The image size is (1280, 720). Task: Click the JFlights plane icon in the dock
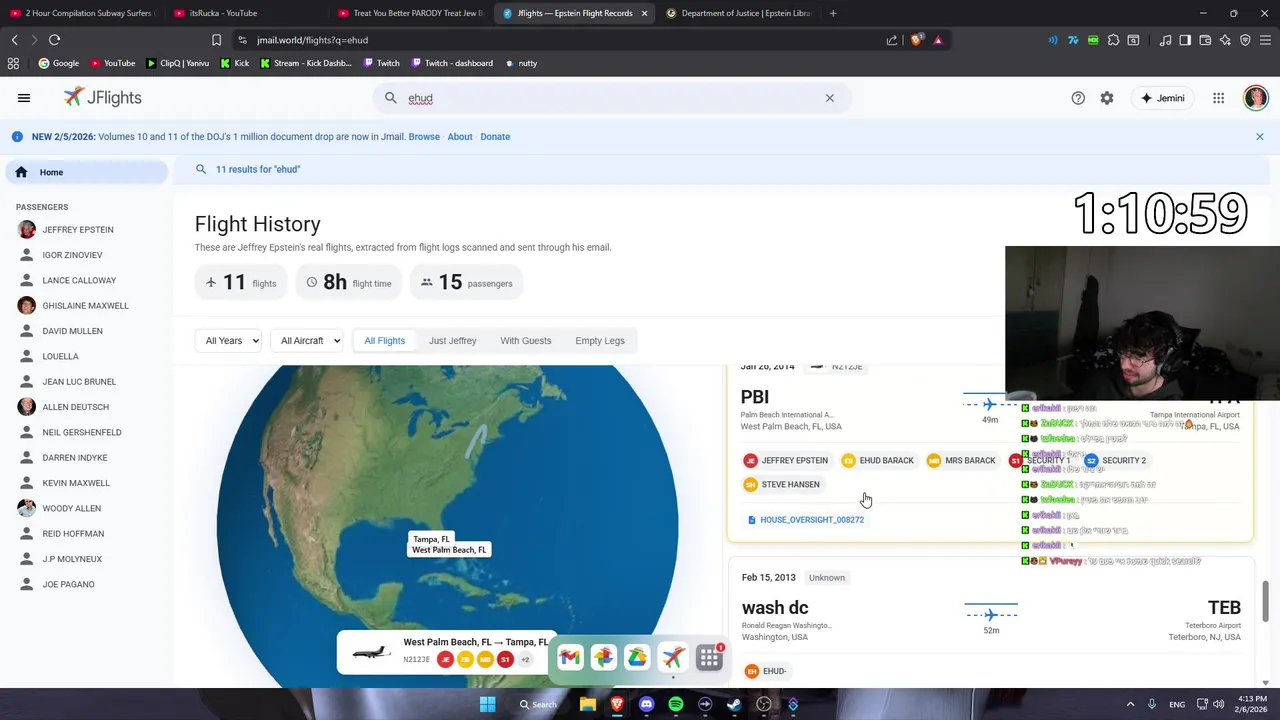tap(673, 657)
